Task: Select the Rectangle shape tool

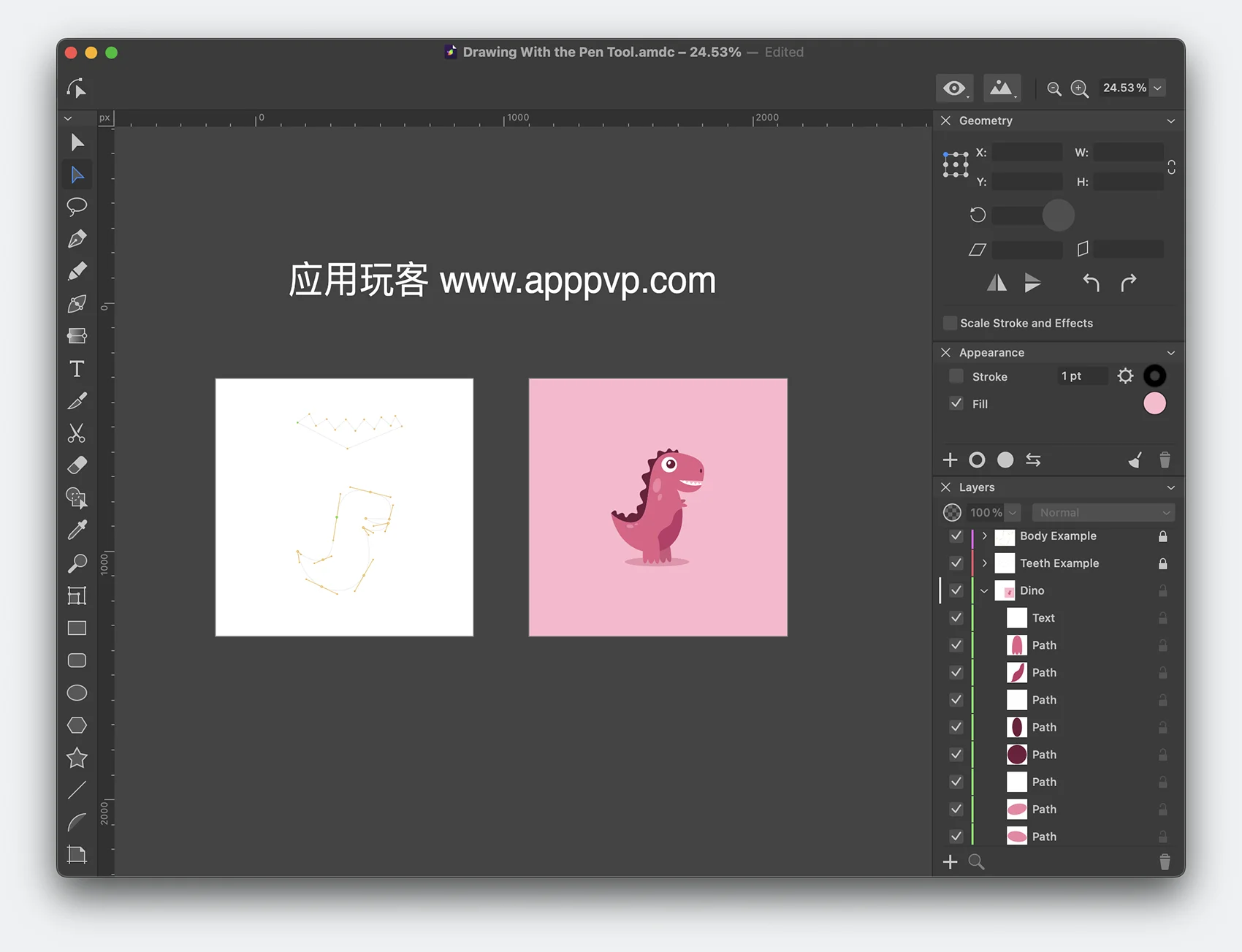Action: [77, 628]
